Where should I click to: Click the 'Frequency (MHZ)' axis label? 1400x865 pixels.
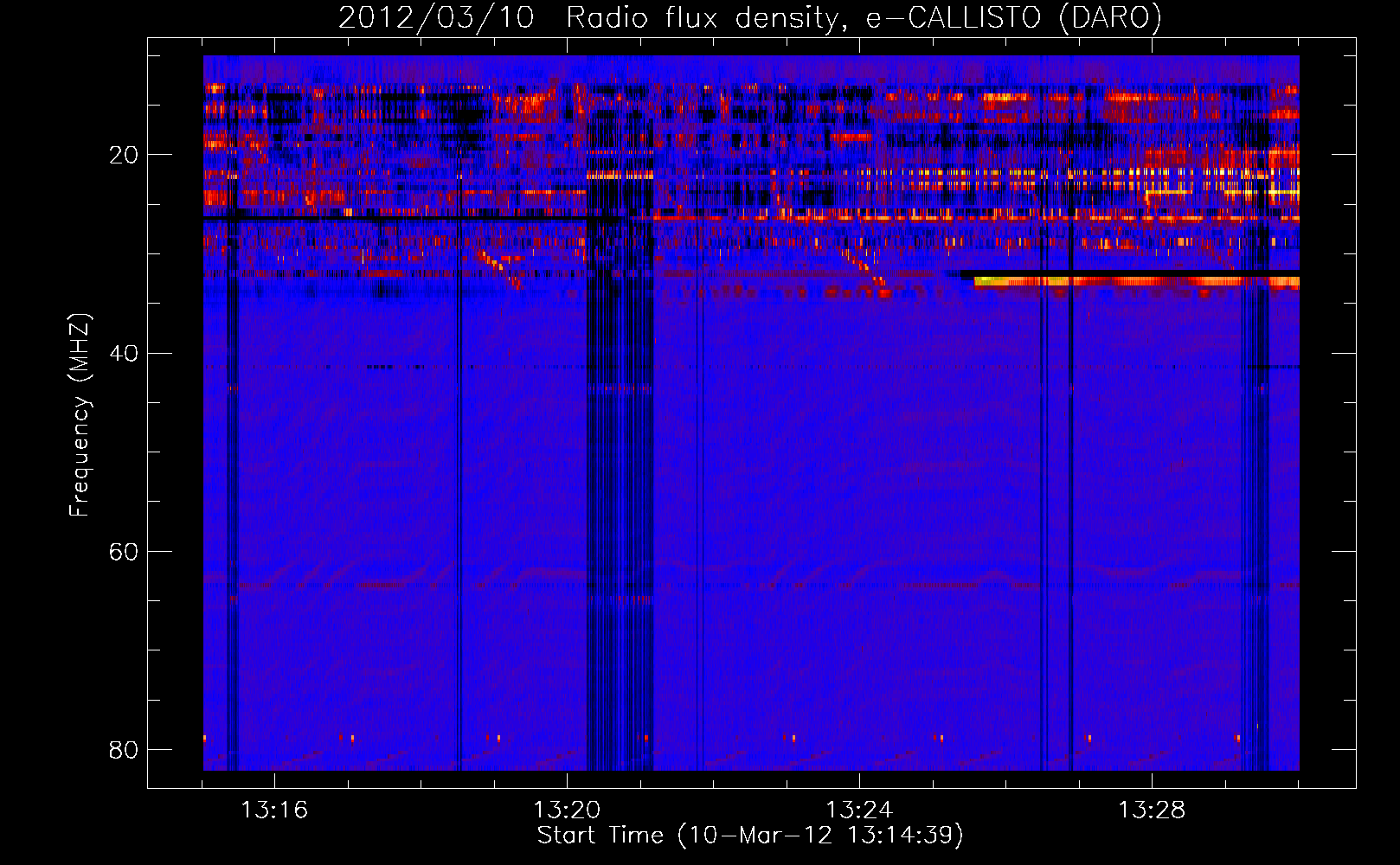tap(79, 415)
